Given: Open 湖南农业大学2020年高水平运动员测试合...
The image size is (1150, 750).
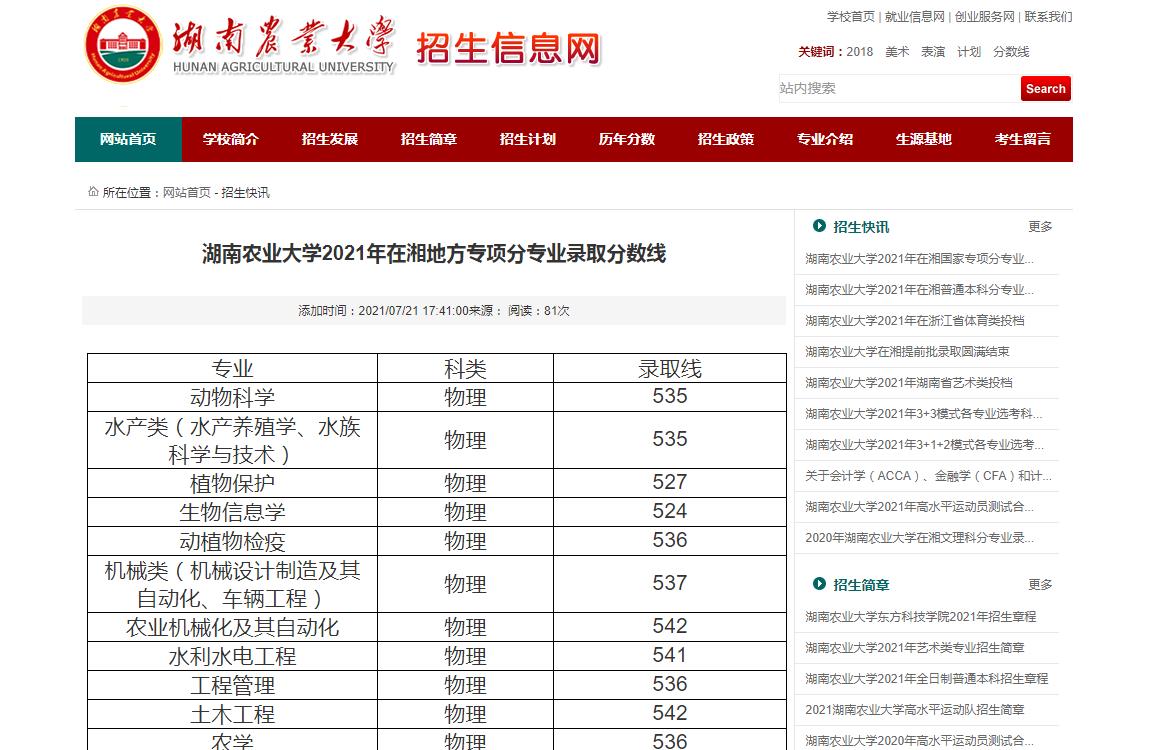Looking at the screenshot, I should point(920,740).
